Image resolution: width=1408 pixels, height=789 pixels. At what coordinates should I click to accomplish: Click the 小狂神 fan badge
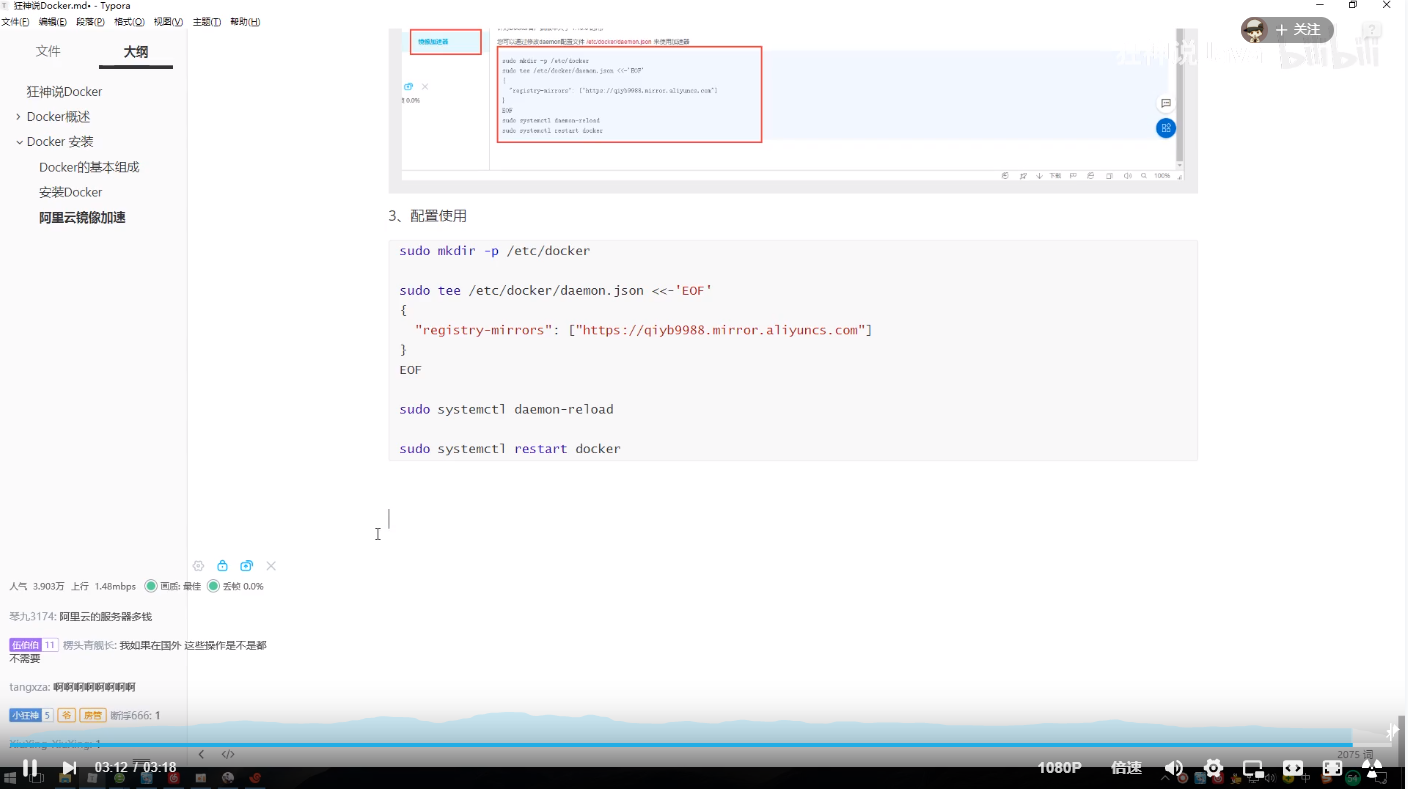click(x=30, y=715)
